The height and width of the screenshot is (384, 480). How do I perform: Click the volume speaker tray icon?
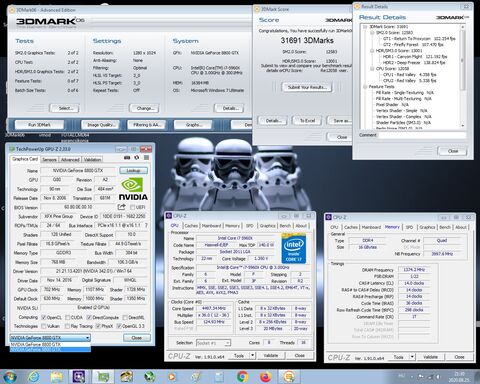[439, 377]
